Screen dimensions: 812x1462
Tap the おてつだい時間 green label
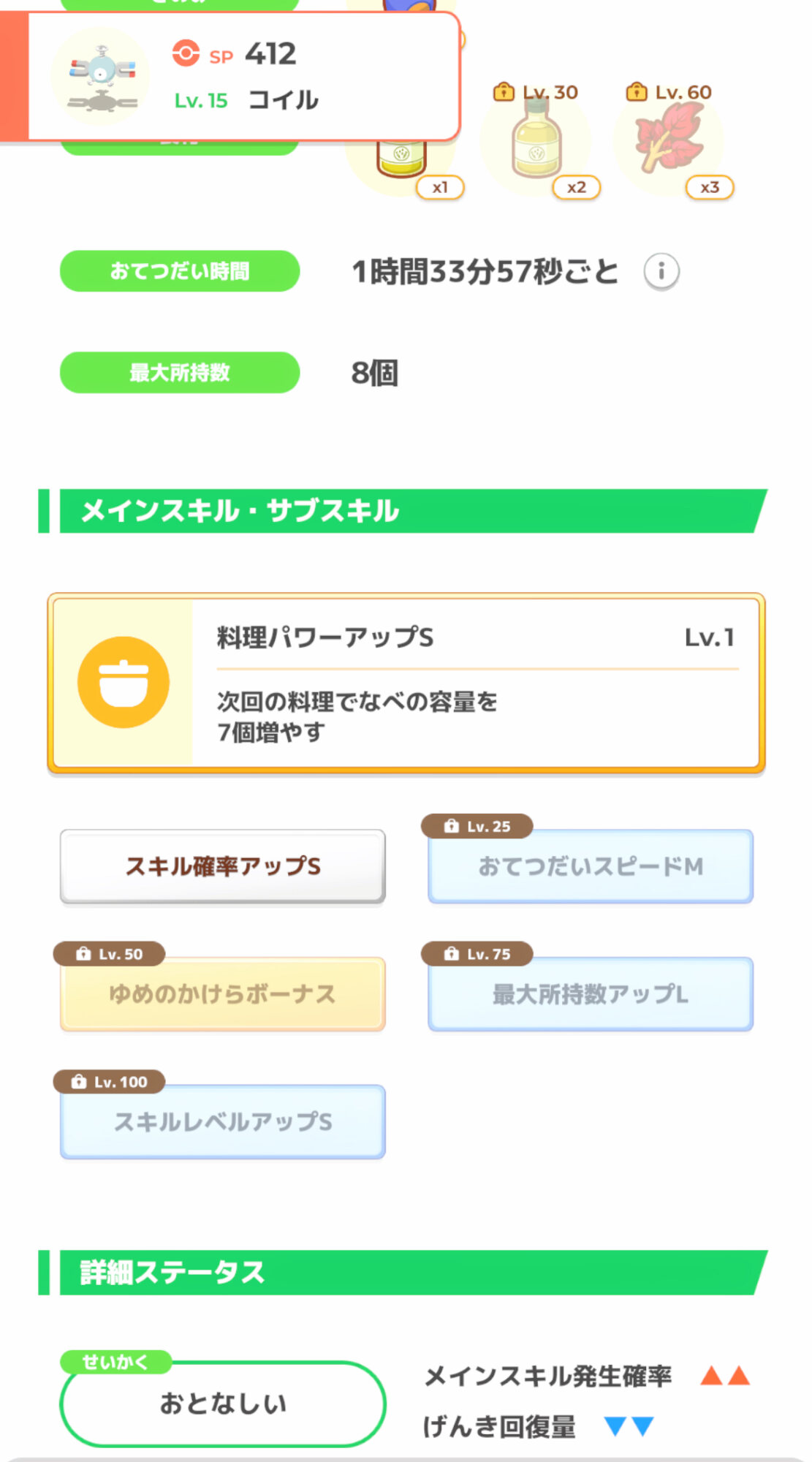(180, 271)
